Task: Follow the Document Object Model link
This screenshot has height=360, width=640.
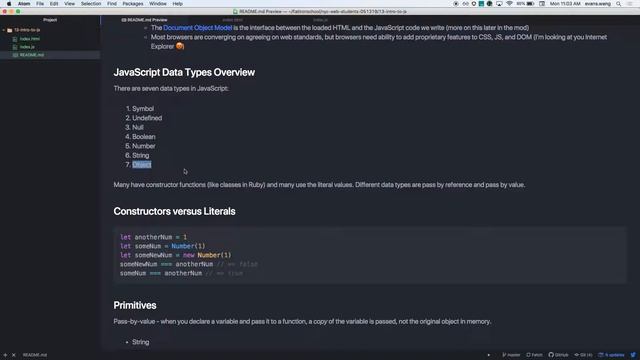Action: (198, 28)
